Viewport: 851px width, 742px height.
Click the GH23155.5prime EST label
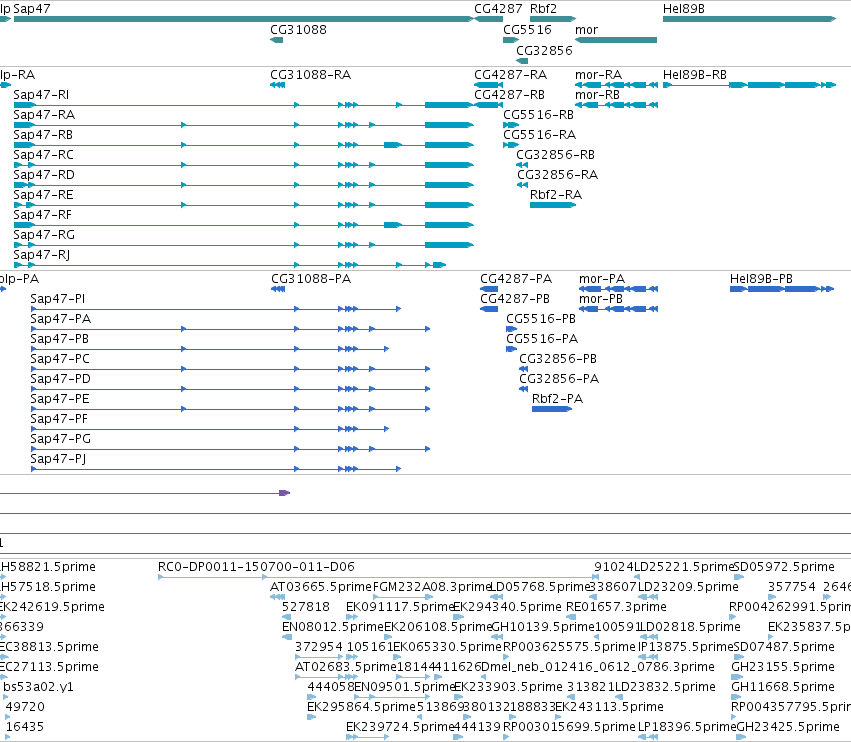pyautogui.click(x=783, y=667)
